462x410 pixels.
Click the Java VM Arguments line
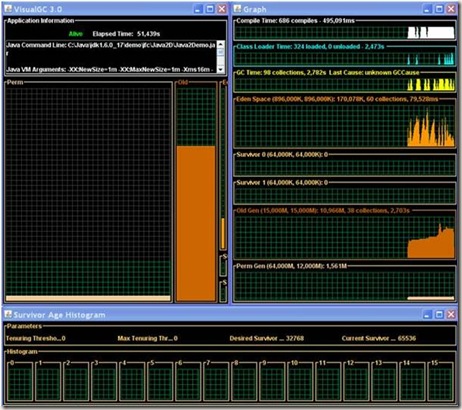109,69
